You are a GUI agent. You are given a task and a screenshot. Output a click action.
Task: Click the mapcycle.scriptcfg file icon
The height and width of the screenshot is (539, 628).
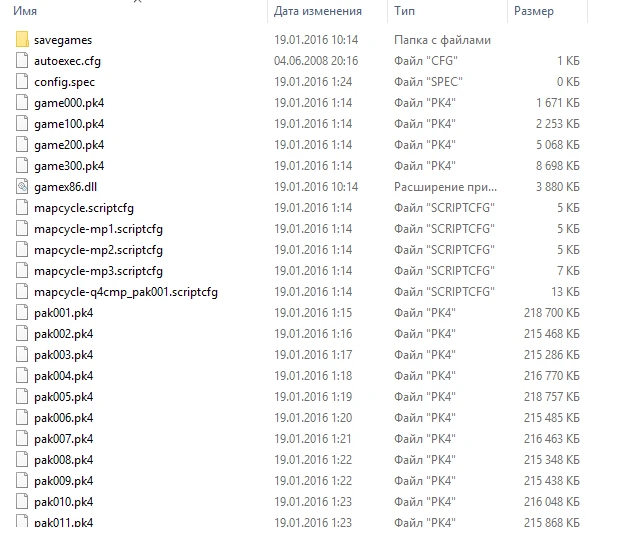tap(22, 207)
